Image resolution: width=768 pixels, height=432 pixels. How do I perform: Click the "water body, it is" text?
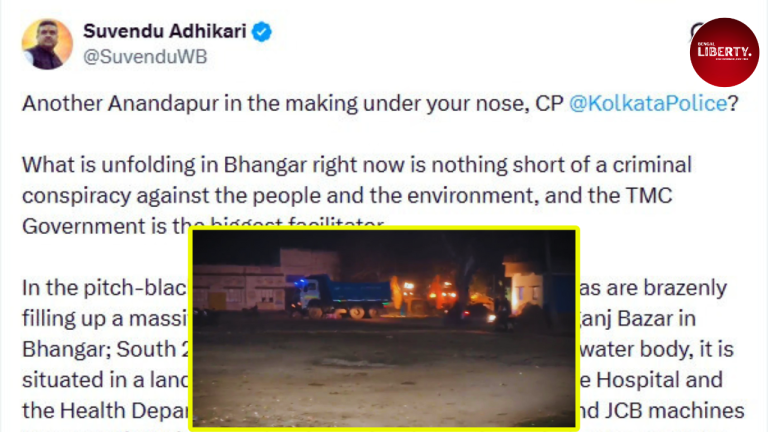click(x=657, y=350)
